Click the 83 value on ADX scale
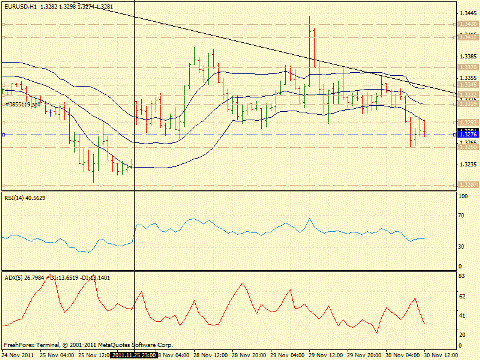Image resolution: width=480 pixels, height=360 pixels. tap(462, 276)
